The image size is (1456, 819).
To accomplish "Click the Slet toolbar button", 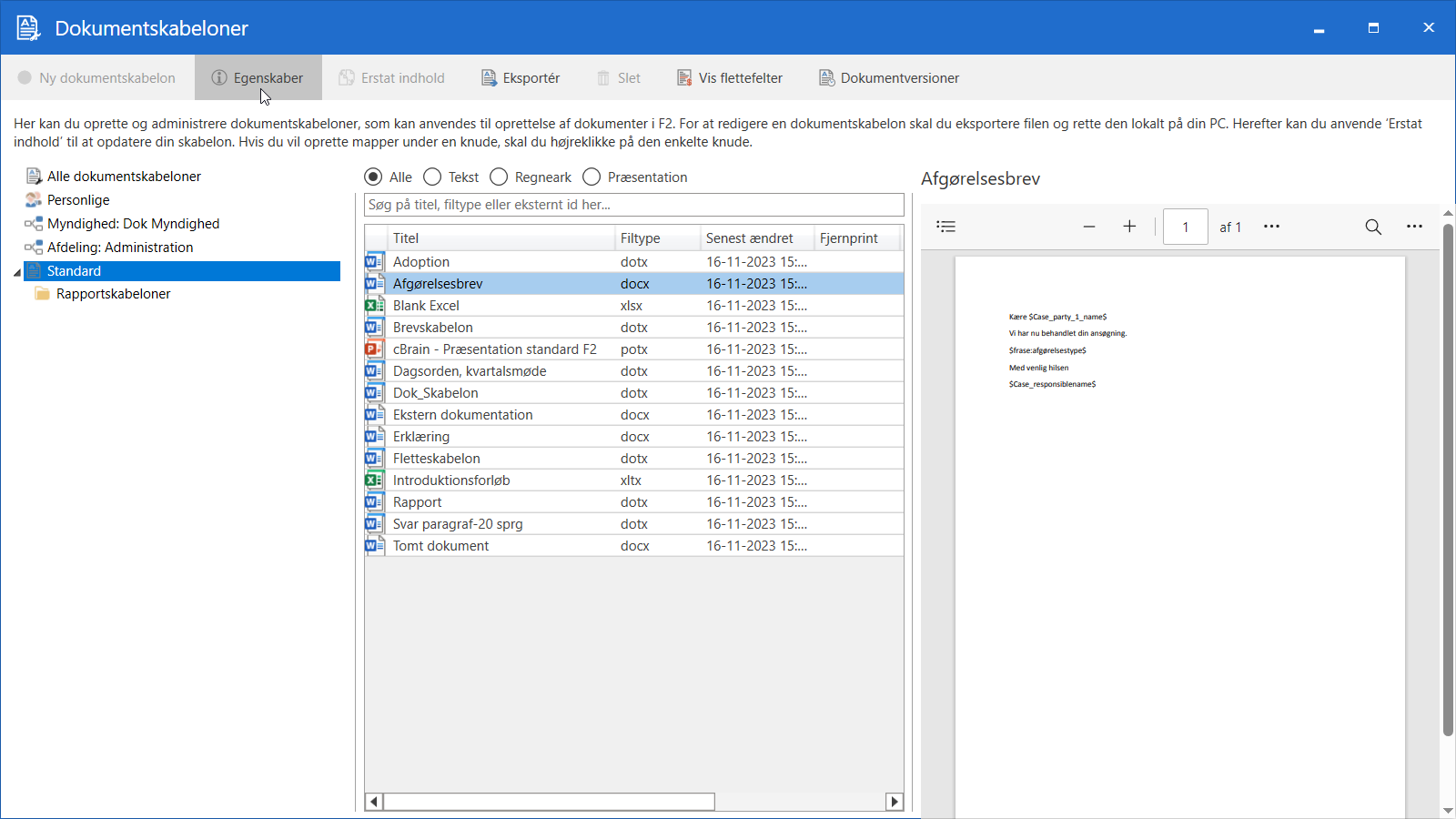I will coord(619,77).
